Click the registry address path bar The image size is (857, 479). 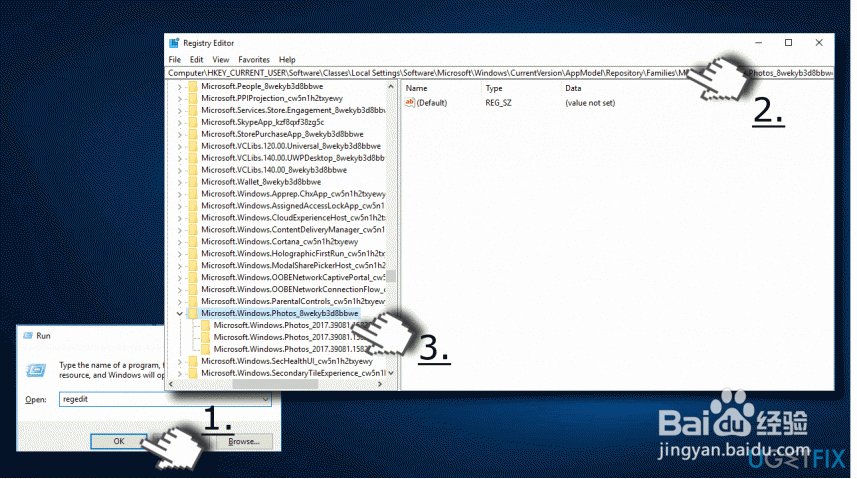pyautogui.click(x=500, y=73)
